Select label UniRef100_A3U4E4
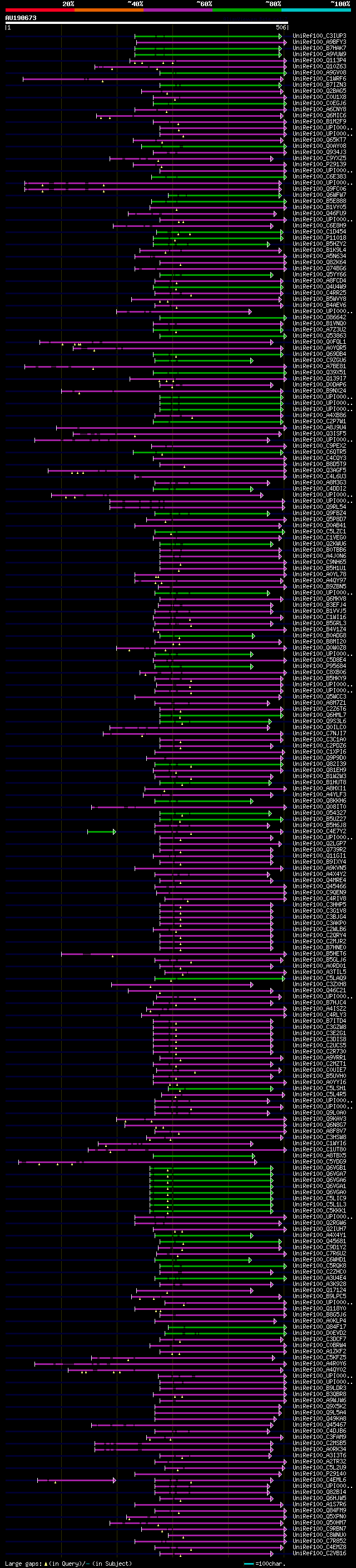356x1568 pixels. [x=319, y=1278]
